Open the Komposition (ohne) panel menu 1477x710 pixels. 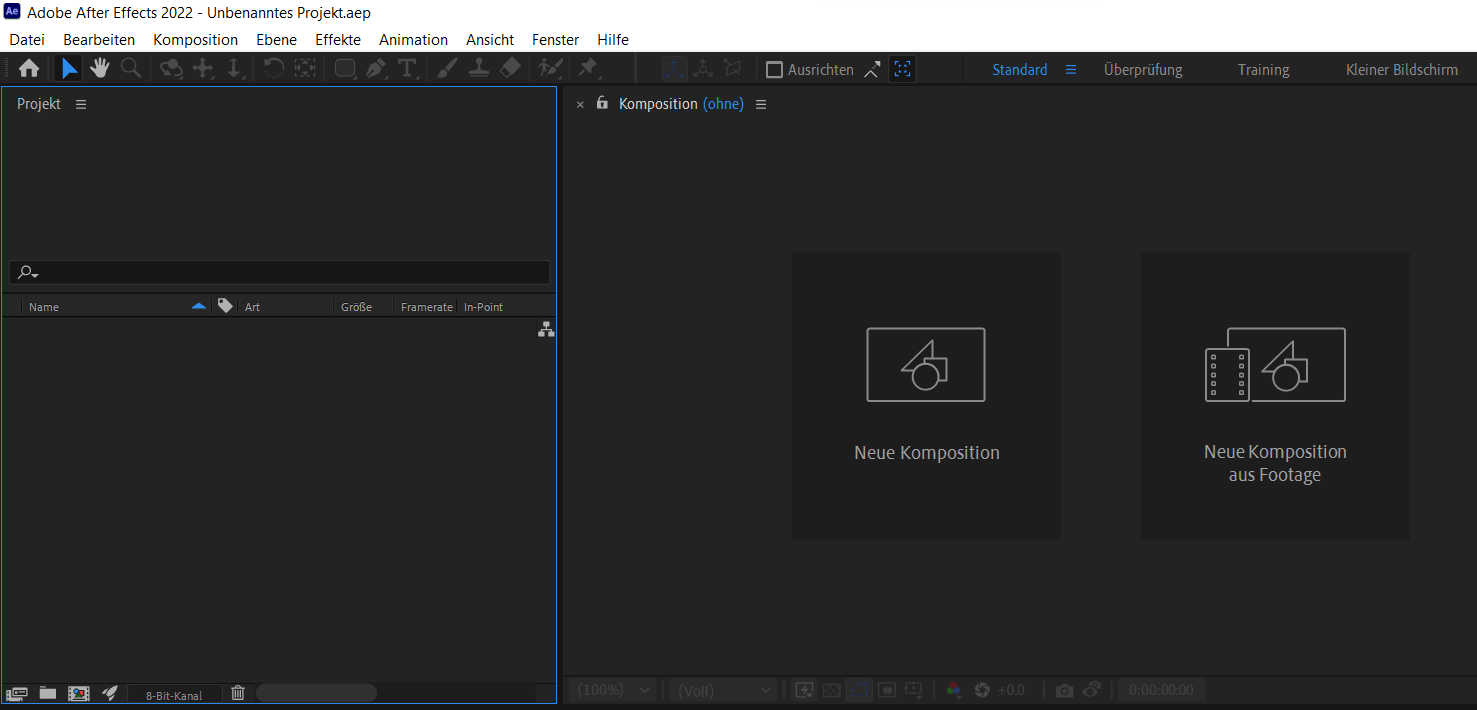[x=761, y=104]
